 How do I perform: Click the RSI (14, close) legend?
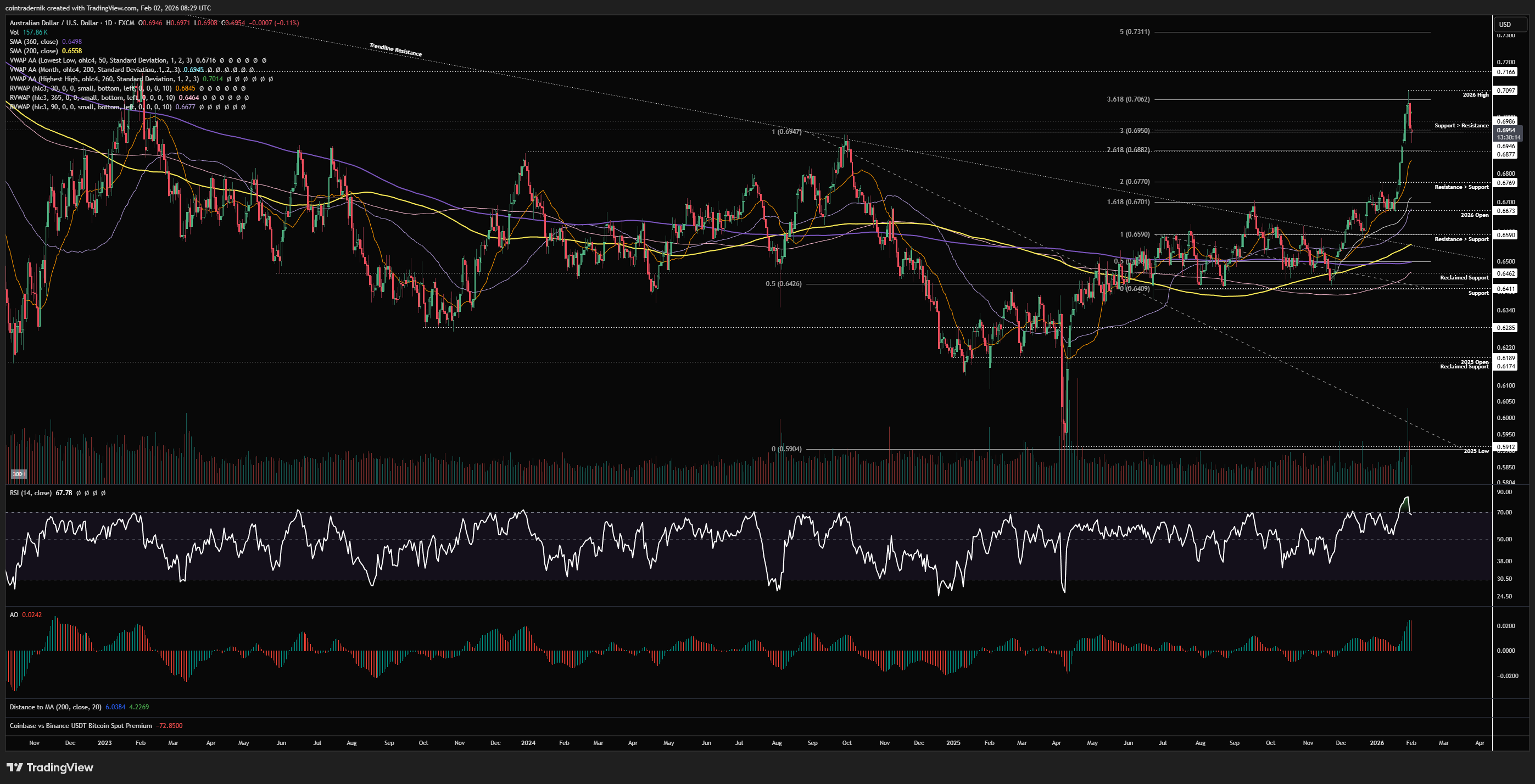[x=30, y=493]
